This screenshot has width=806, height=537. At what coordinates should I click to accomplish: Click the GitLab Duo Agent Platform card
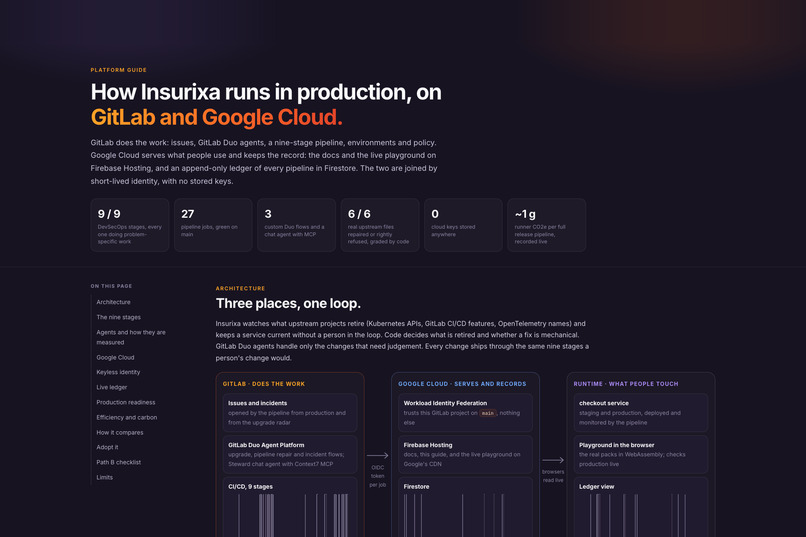tap(290, 454)
